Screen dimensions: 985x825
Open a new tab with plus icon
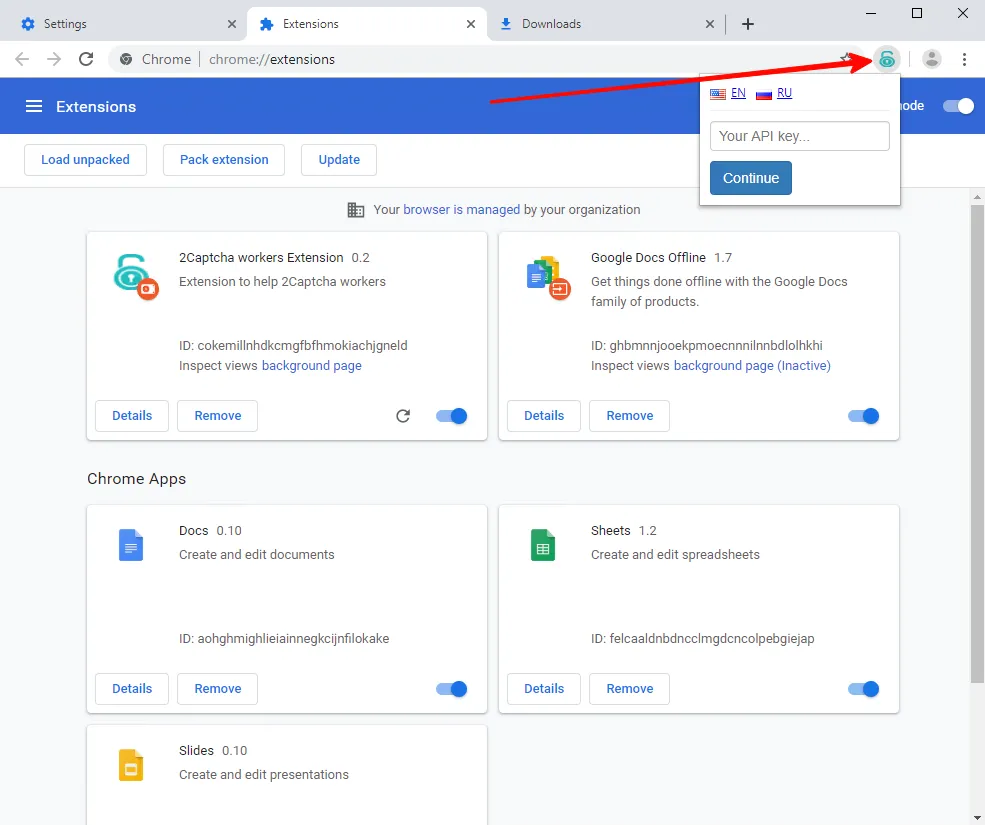[x=748, y=24]
